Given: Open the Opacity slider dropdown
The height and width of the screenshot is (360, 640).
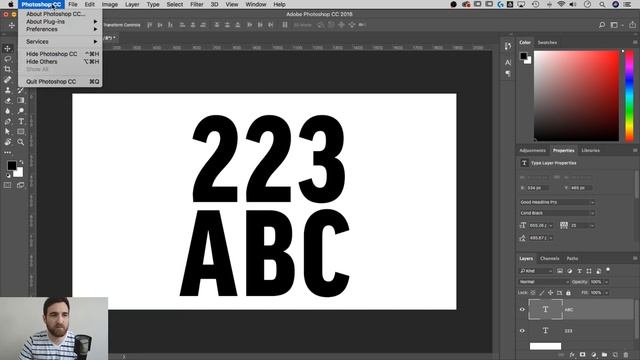Looking at the screenshot, I should coord(607,282).
